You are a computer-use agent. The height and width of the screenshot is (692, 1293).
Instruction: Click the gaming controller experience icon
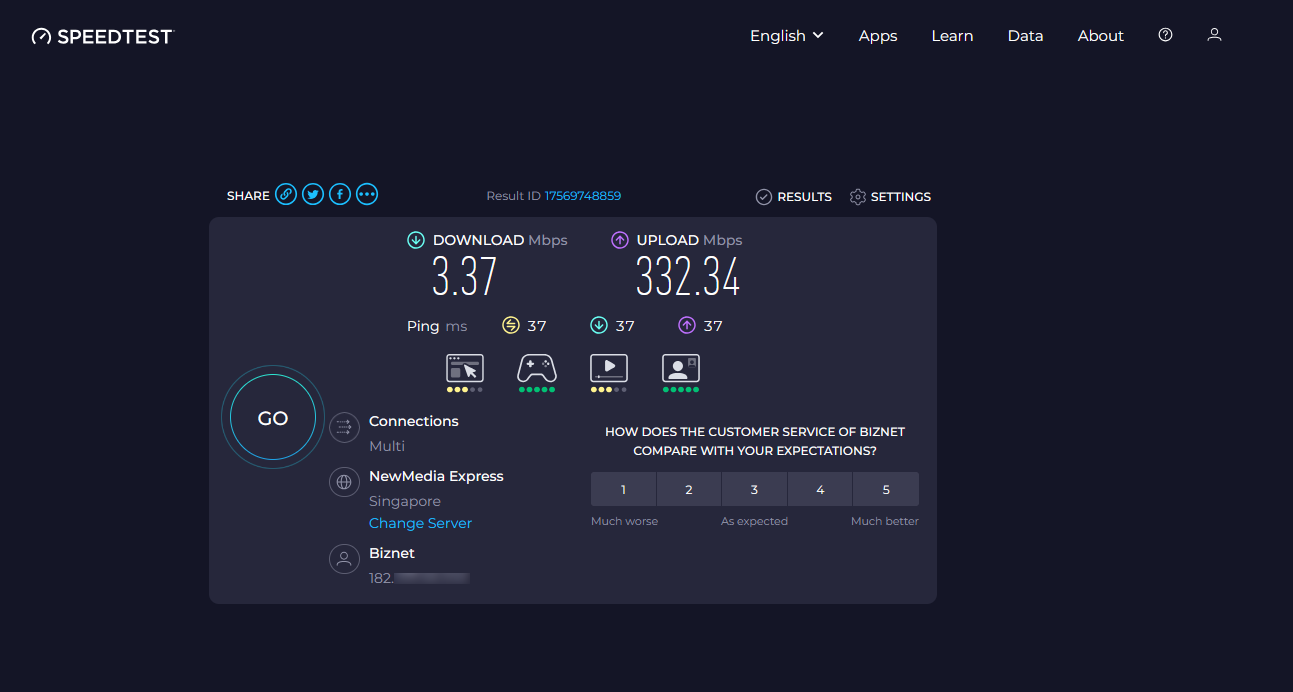click(537, 369)
